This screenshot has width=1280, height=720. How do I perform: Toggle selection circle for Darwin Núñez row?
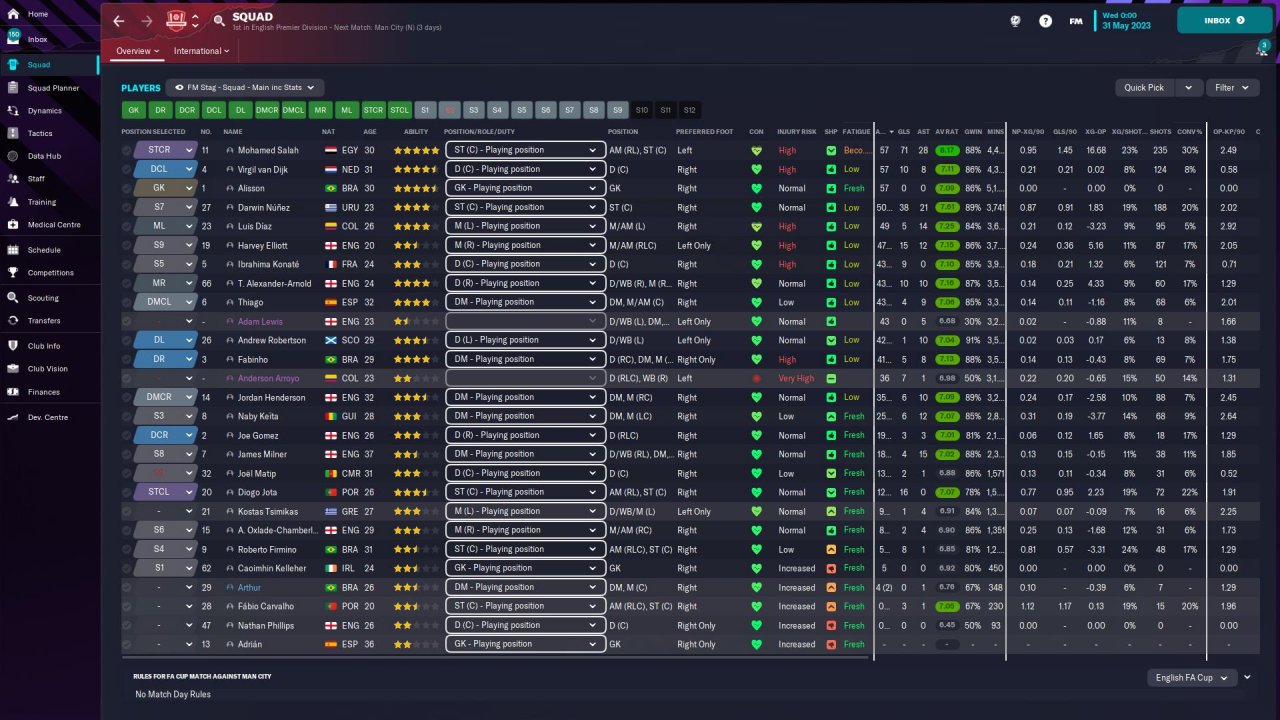click(x=127, y=207)
